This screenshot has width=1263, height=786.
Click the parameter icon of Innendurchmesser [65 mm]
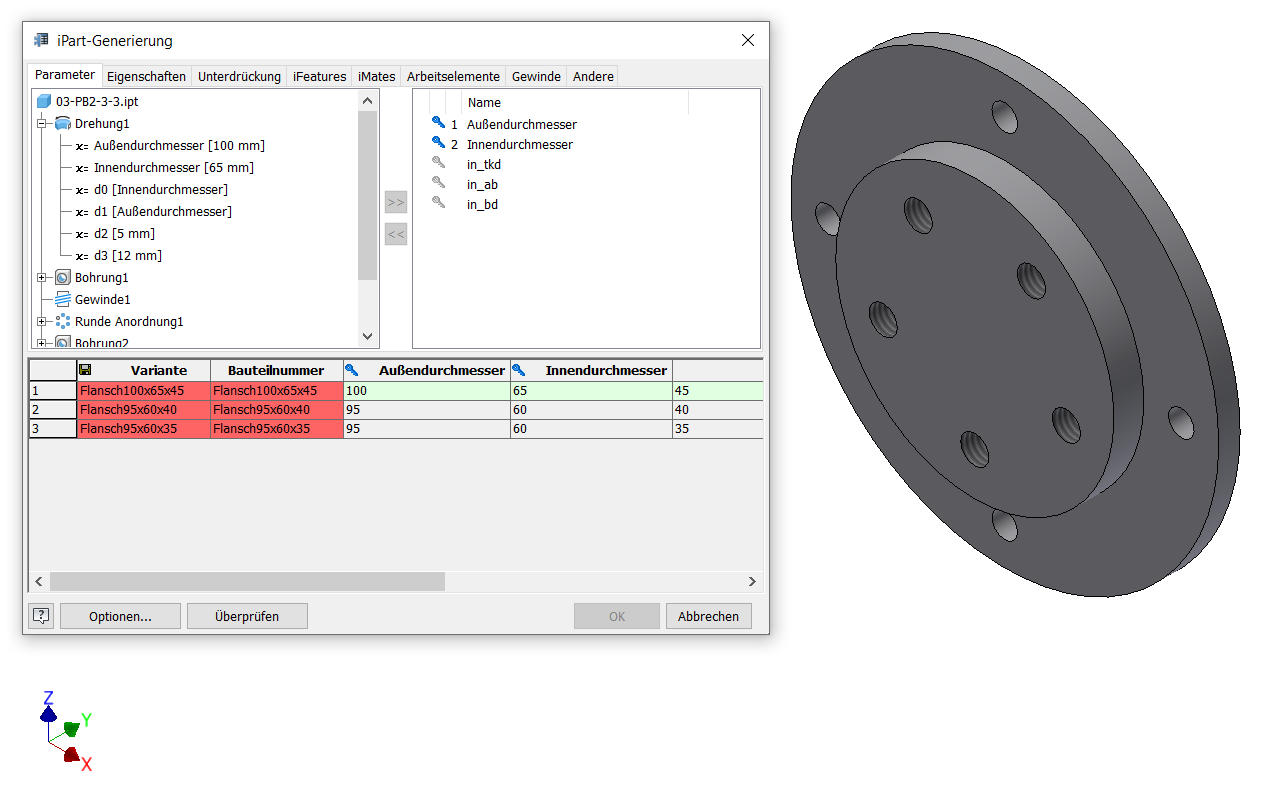82,168
